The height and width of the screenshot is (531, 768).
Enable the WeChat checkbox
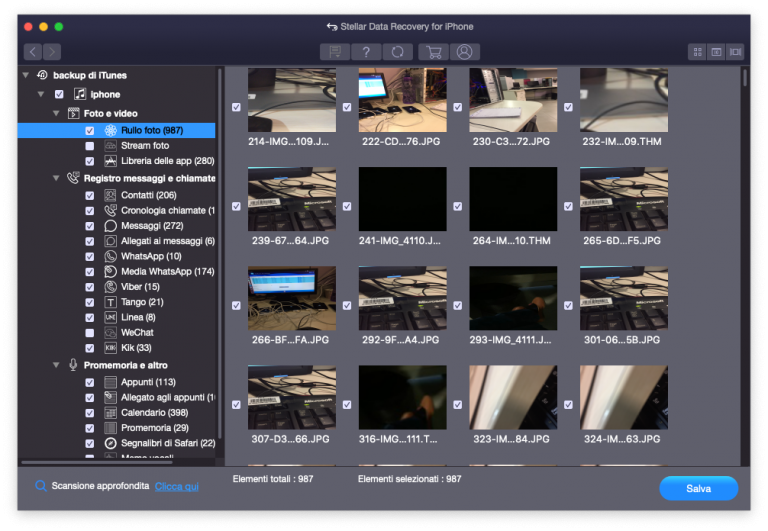pos(90,333)
